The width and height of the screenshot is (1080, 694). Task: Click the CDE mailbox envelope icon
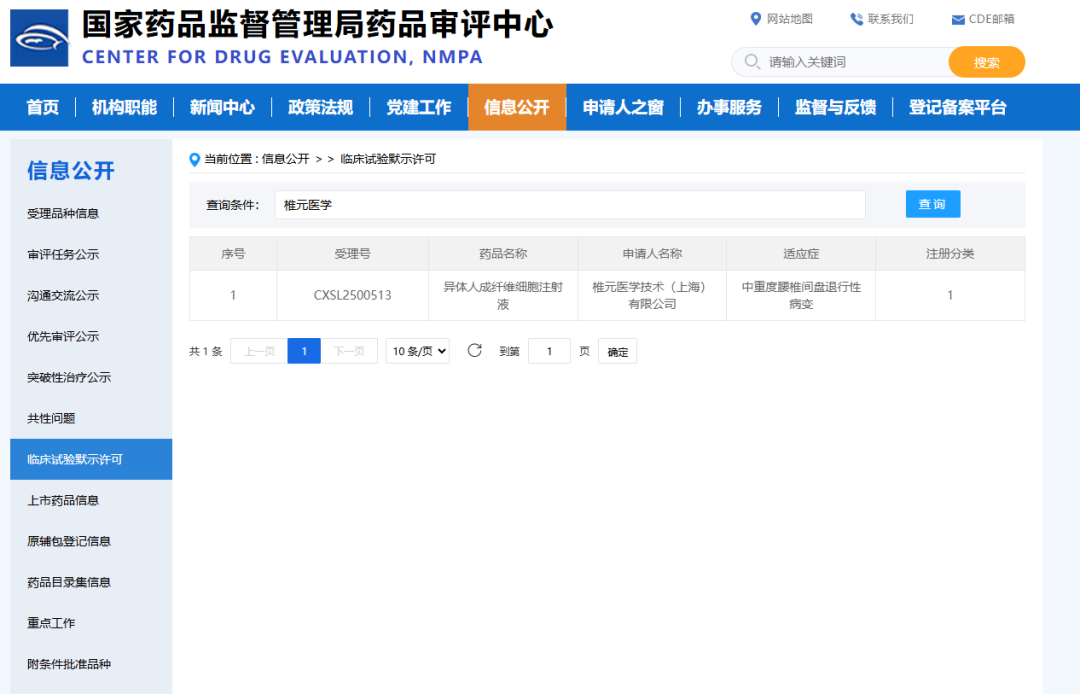click(957, 20)
